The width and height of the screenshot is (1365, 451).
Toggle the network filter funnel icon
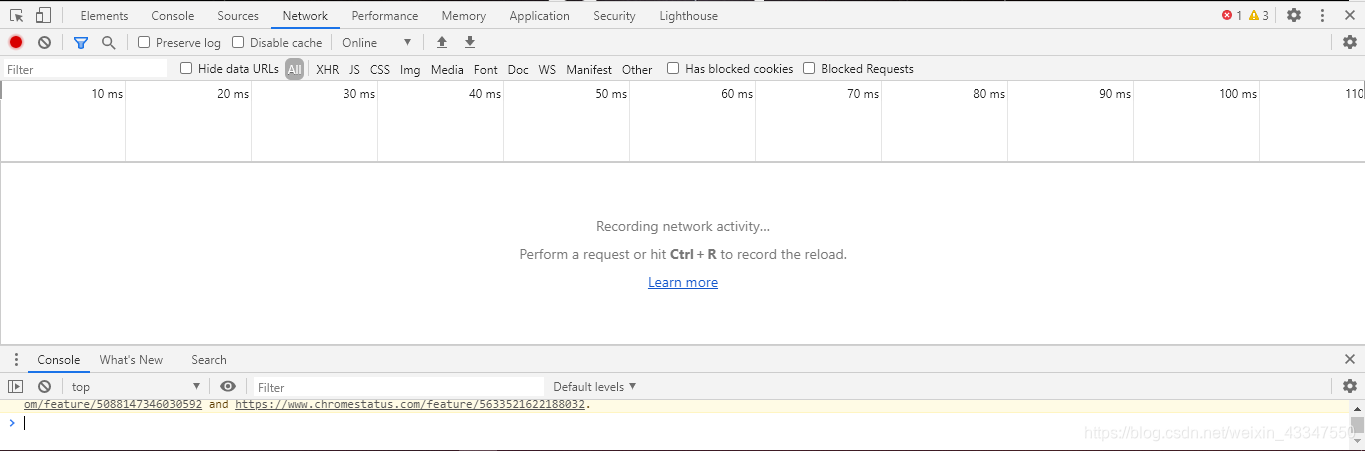coord(81,42)
